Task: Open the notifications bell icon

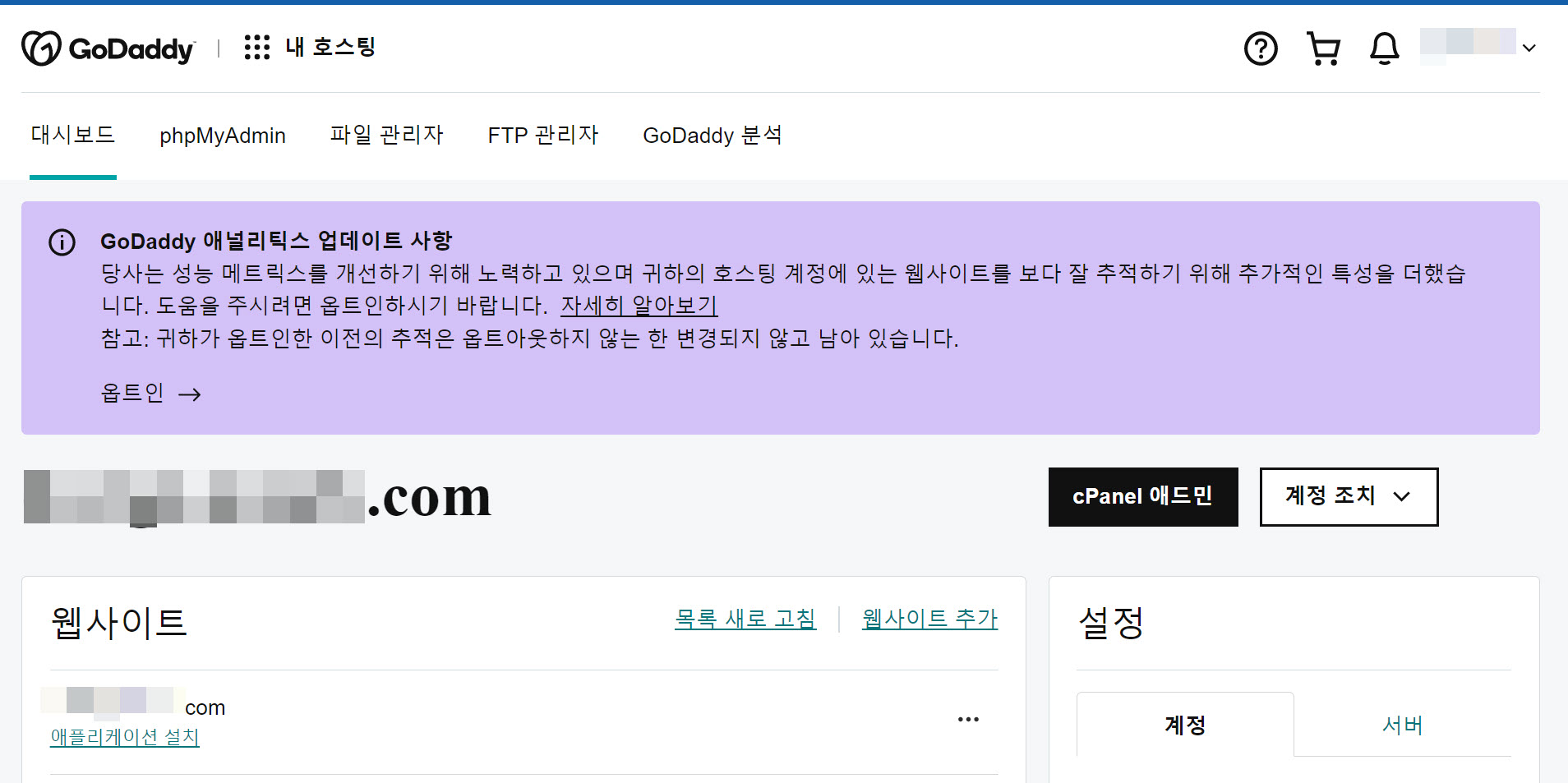Action: point(1384,49)
